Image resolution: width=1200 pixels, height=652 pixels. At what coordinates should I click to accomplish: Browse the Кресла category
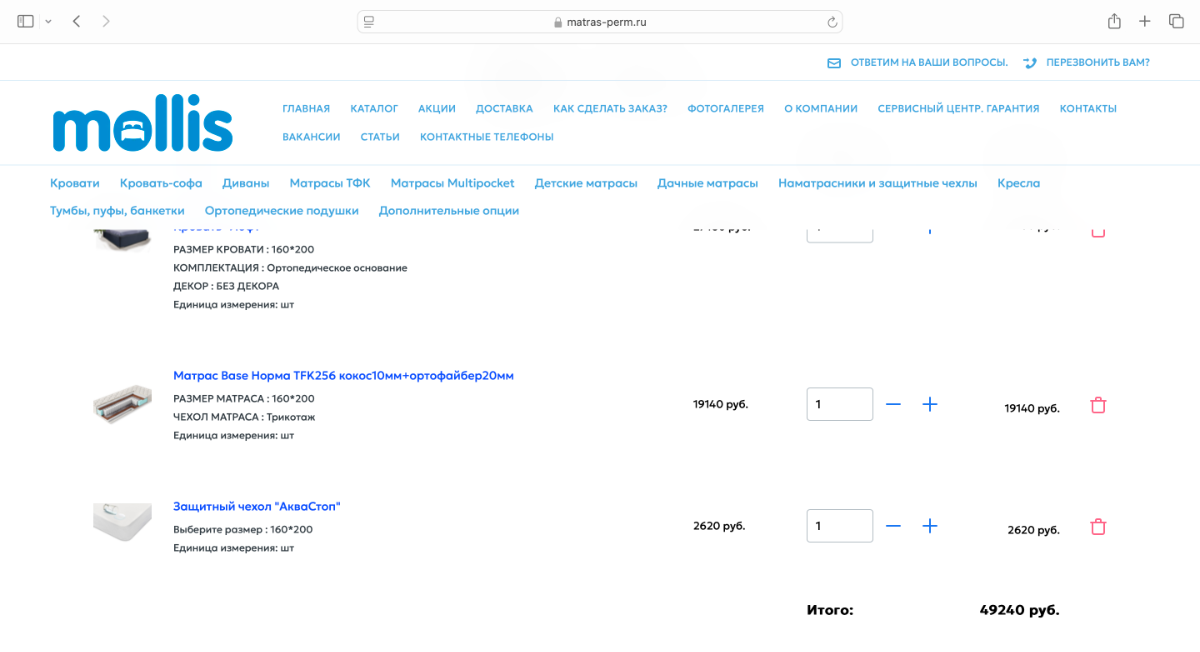(1019, 183)
